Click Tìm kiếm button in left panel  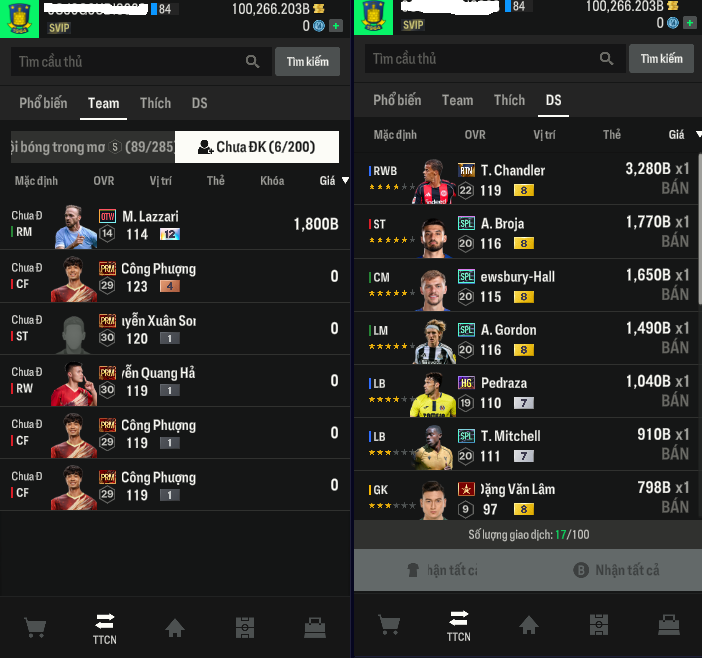pyautogui.click(x=307, y=61)
